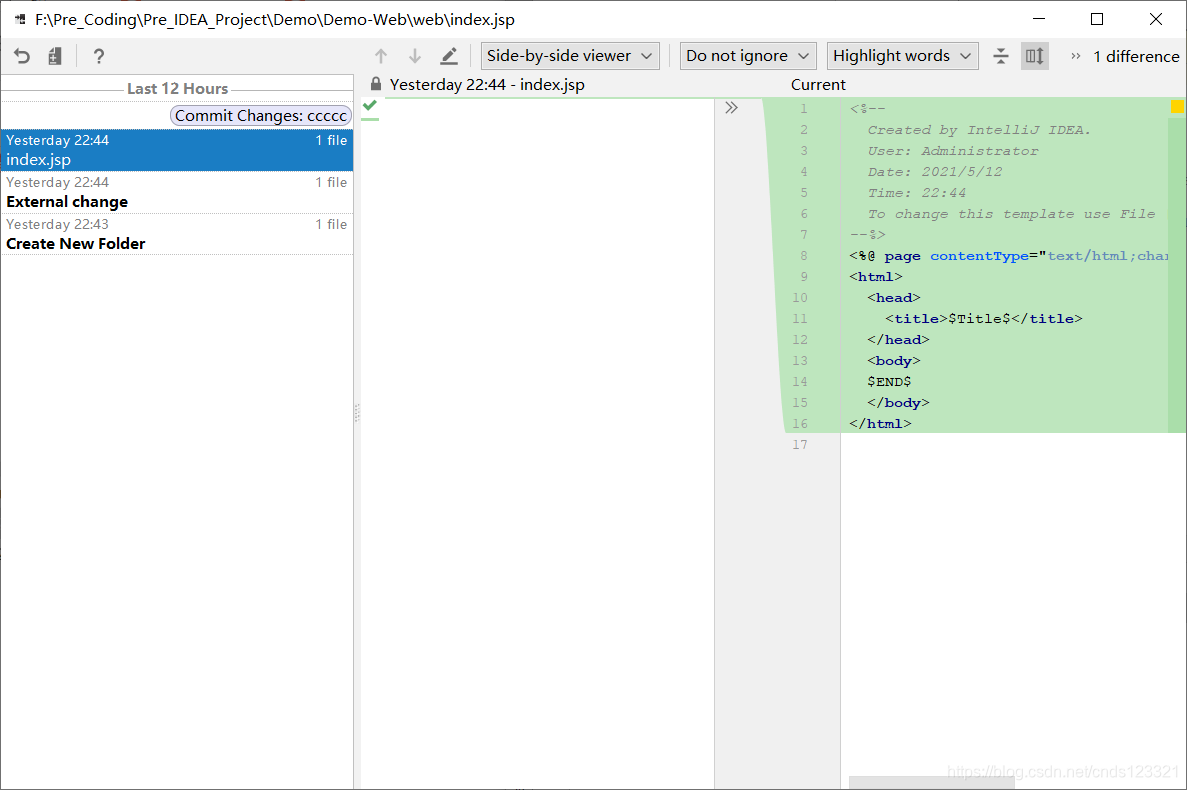
Task: Click the Create Patch icon
Action: [55, 56]
